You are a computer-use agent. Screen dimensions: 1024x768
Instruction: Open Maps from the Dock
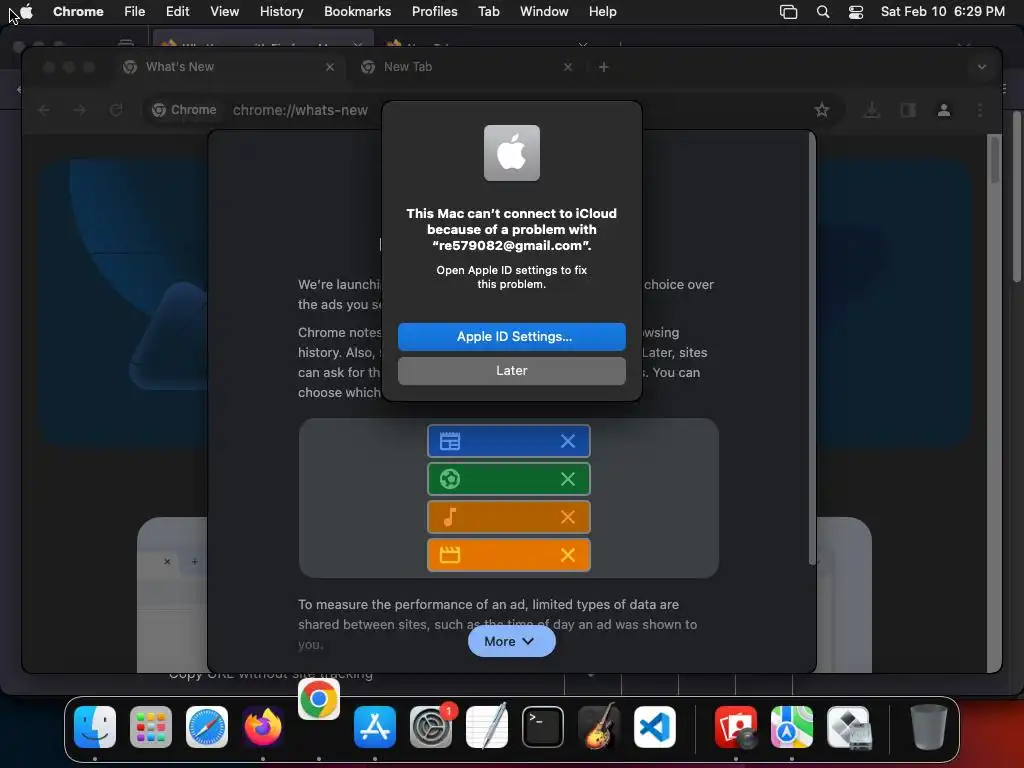tap(792, 727)
